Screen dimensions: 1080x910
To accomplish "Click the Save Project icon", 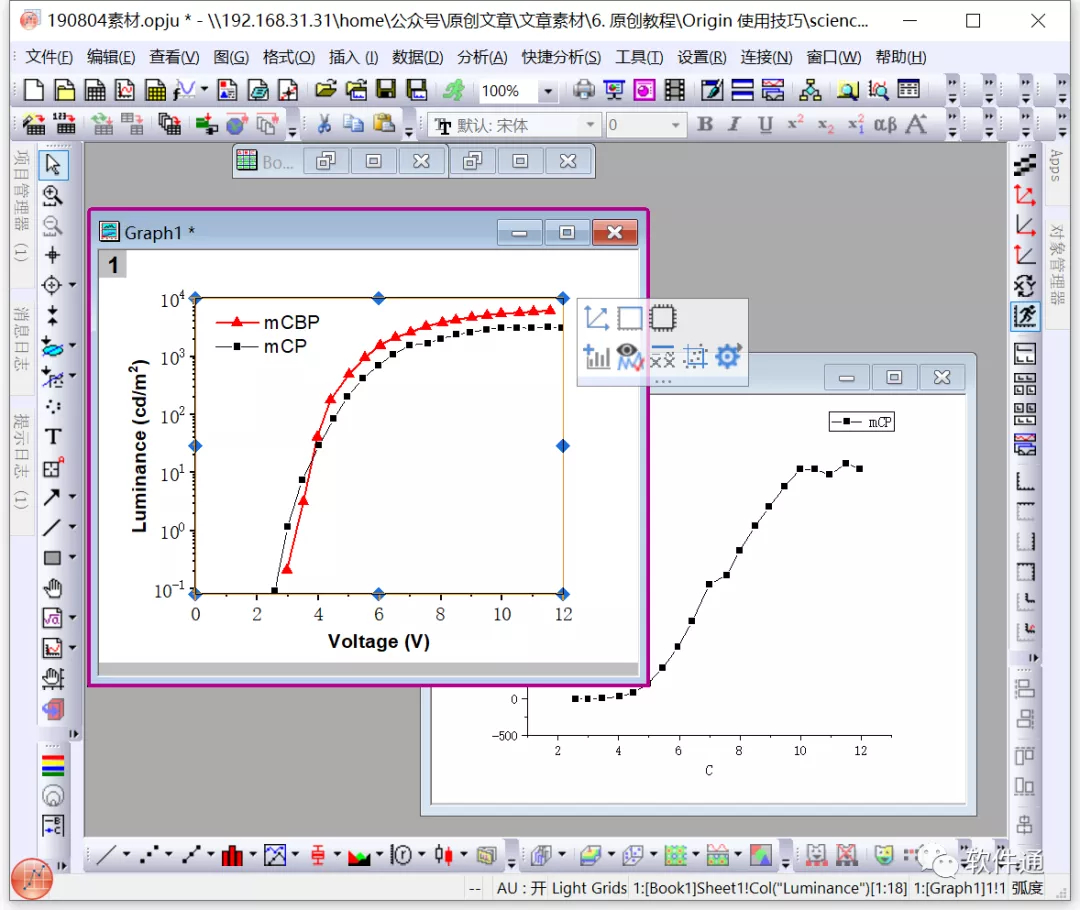I will point(386,90).
